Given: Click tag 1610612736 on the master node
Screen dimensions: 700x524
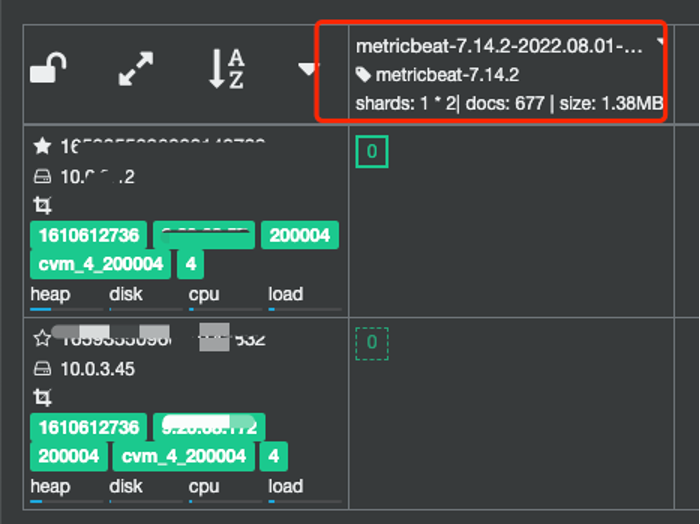Looking at the screenshot, I should (x=88, y=235).
